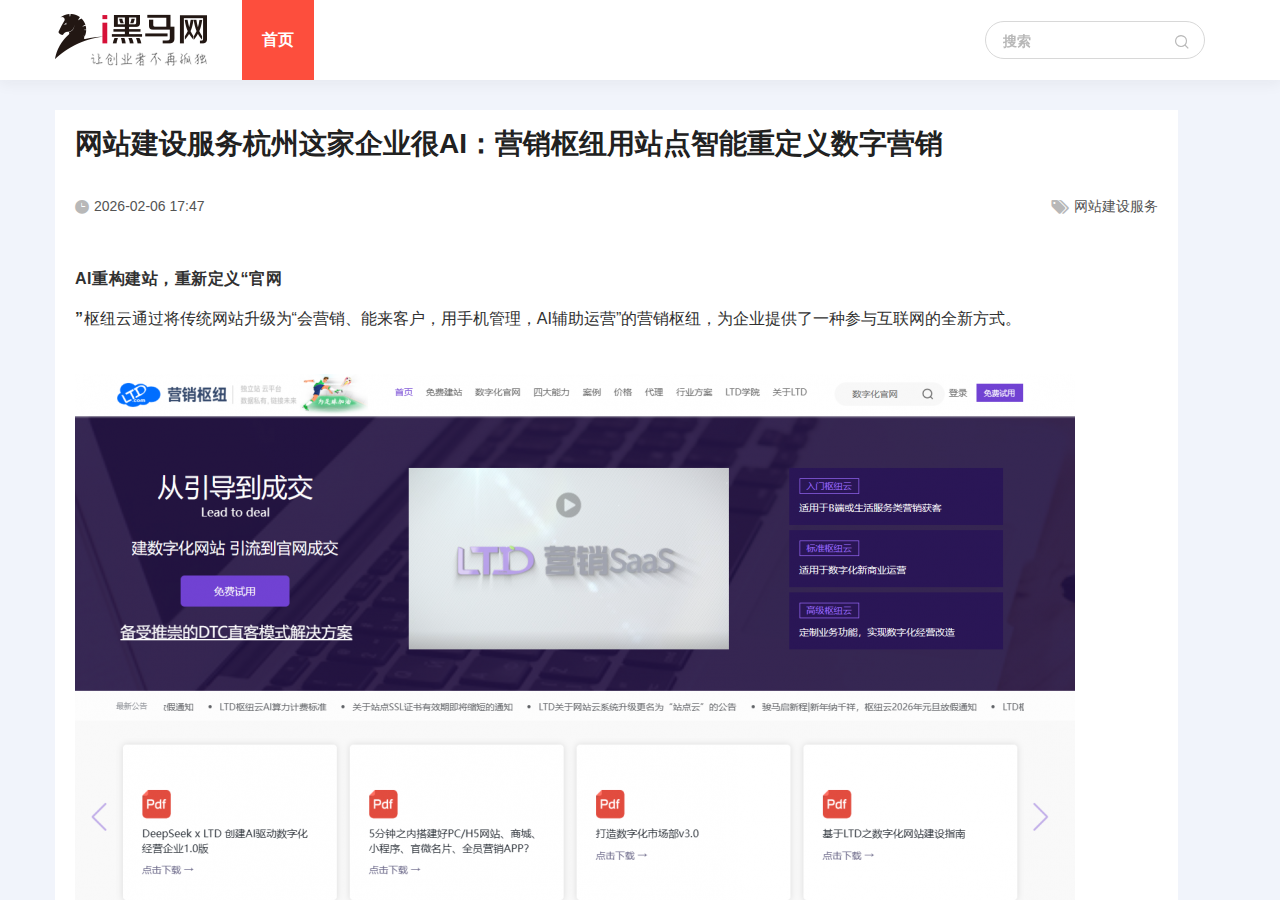Screen dimensions: 1280x900
Task: Click Pdf icon above 基于LTD之数字化网站建设指南
Action: (837, 804)
